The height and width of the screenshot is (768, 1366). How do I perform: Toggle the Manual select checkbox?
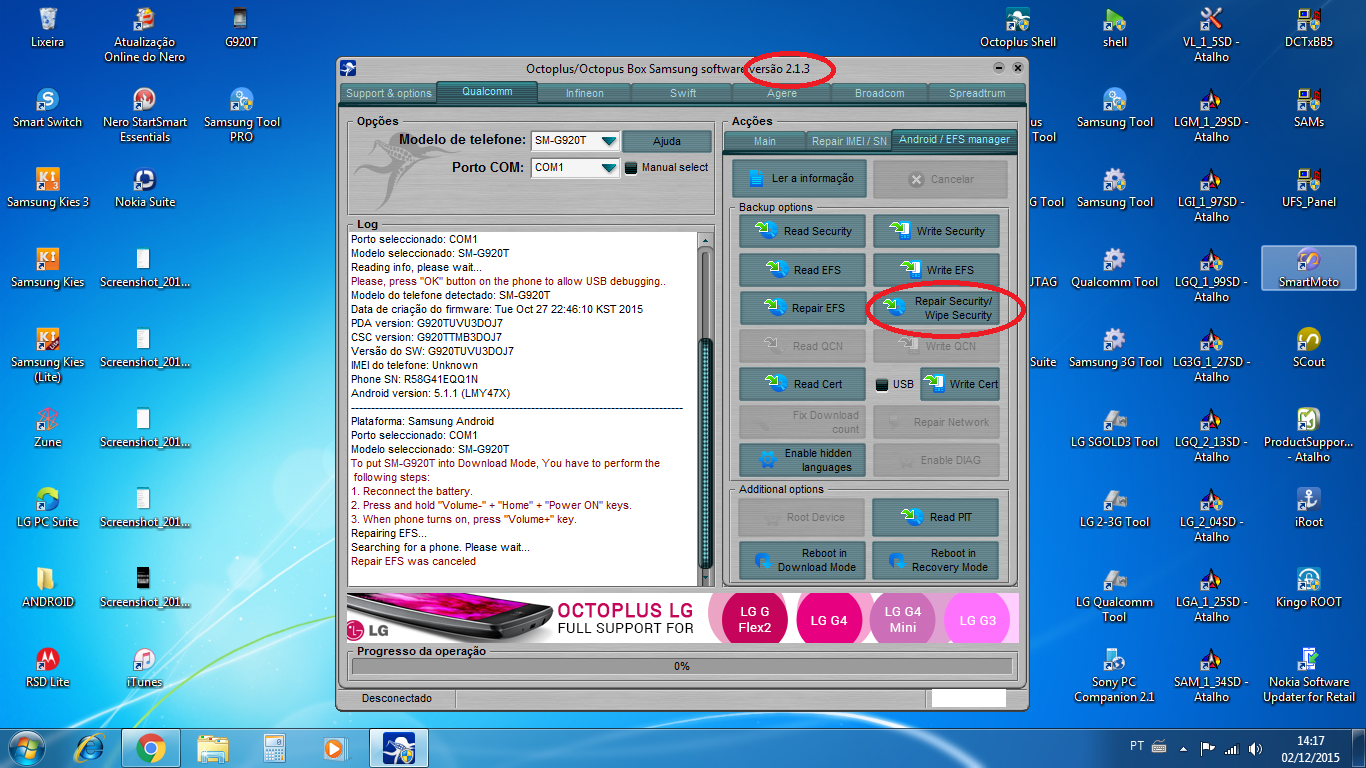click(x=631, y=168)
